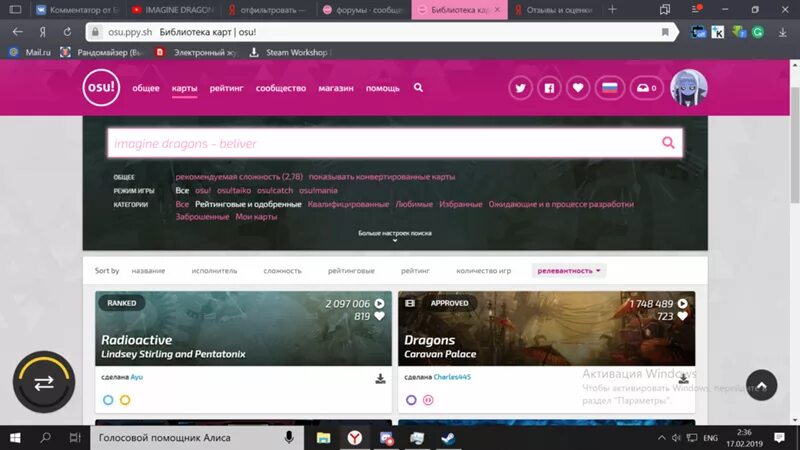Select category Избранные

click(x=461, y=204)
